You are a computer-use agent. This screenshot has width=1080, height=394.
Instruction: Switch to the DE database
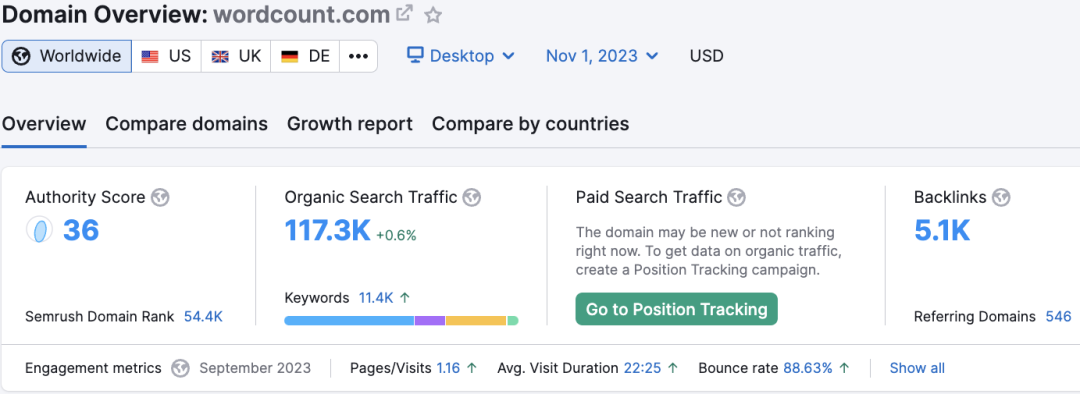coord(305,56)
